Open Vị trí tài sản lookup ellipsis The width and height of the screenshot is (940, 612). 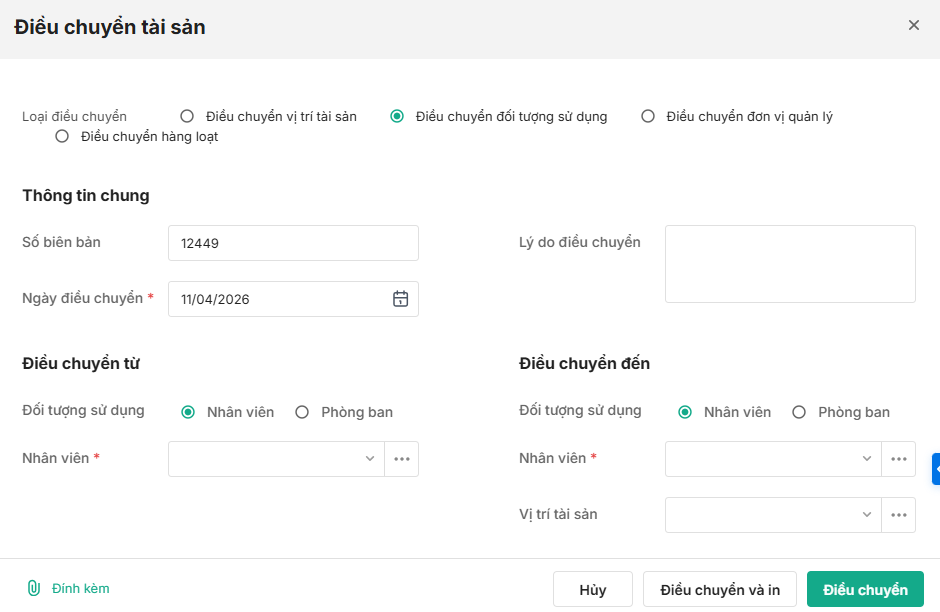[898, 515]
